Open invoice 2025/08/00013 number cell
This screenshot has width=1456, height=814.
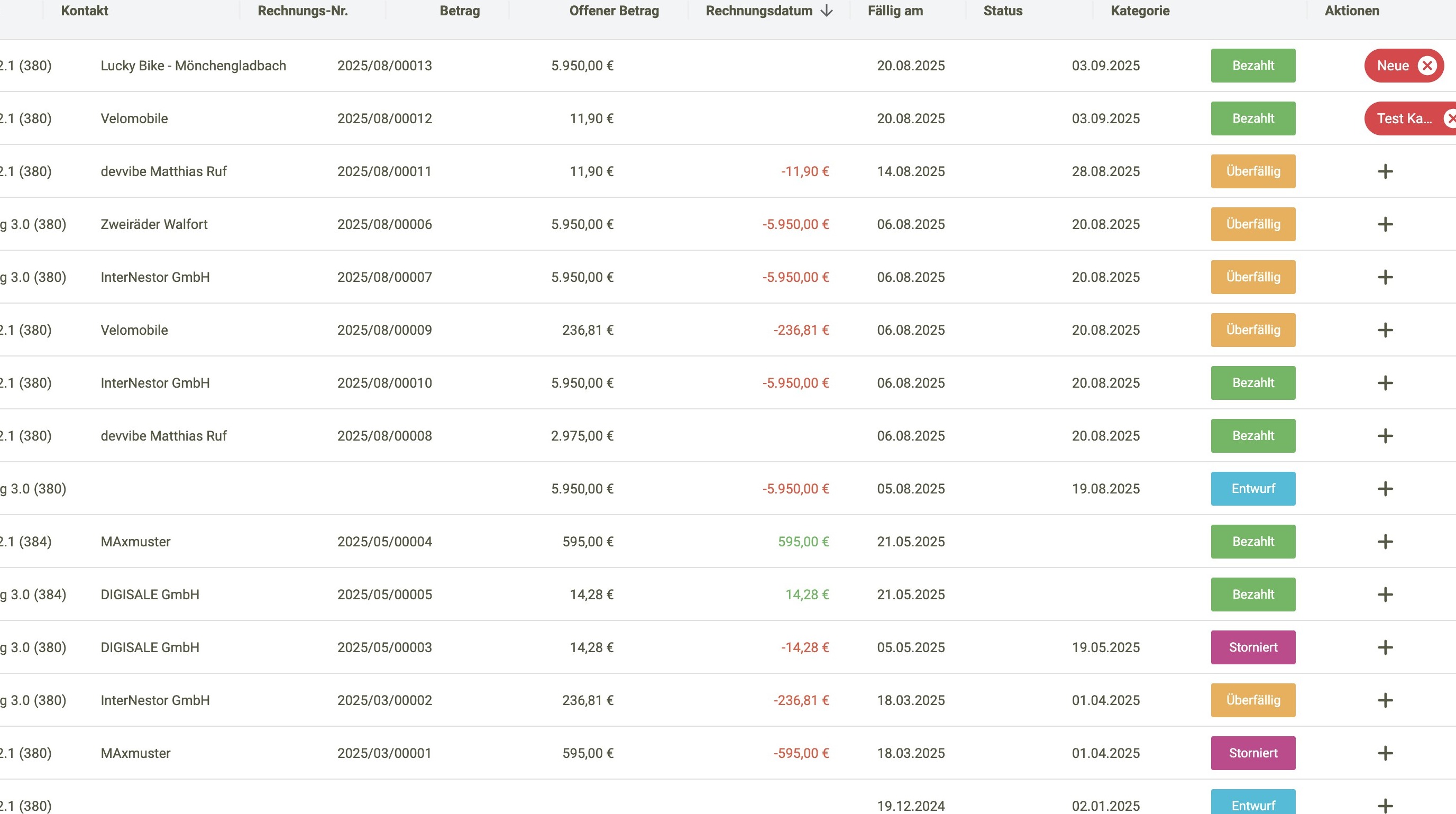(x=384, y=66)
